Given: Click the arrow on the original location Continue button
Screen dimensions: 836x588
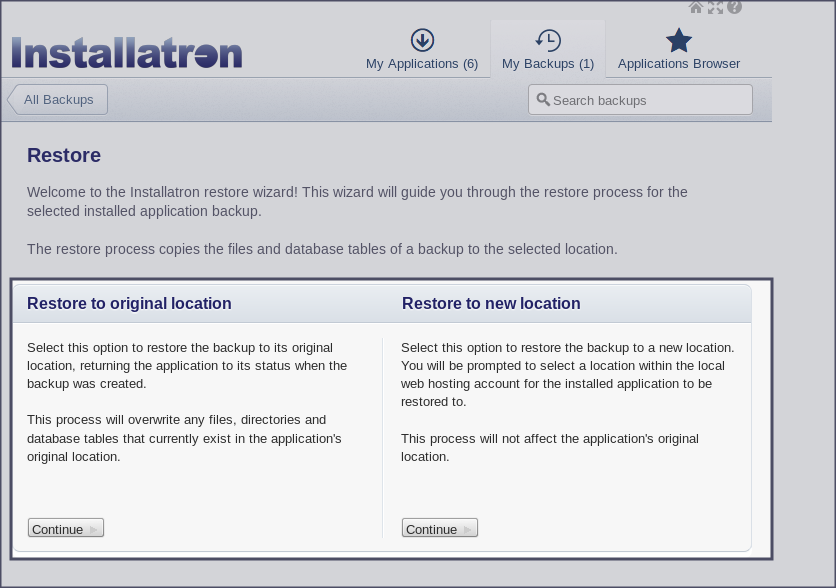Looking at the screenshot, I should [x=94, y=529].
